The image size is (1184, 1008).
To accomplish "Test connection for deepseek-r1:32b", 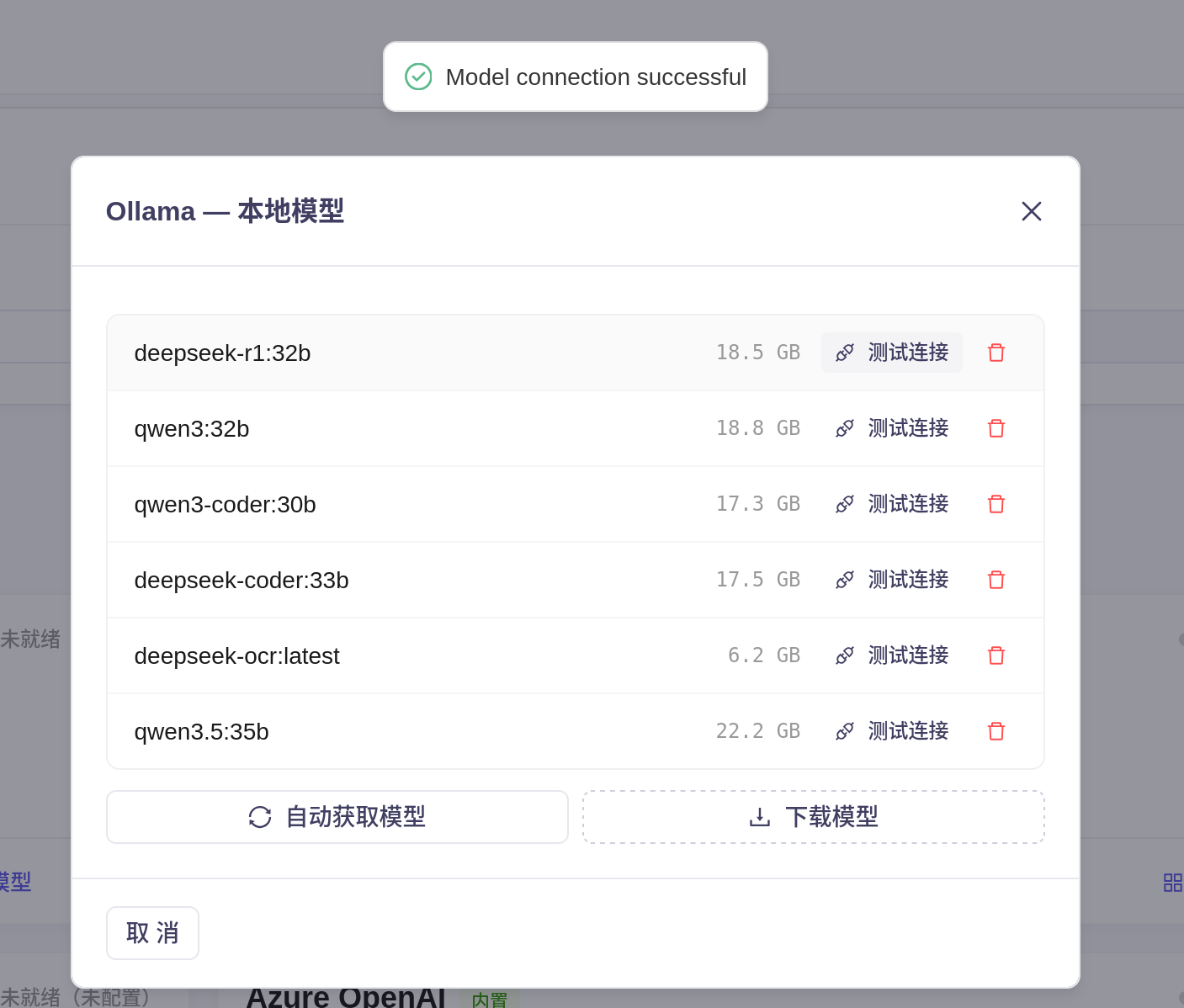I will (x=892, y=353).
